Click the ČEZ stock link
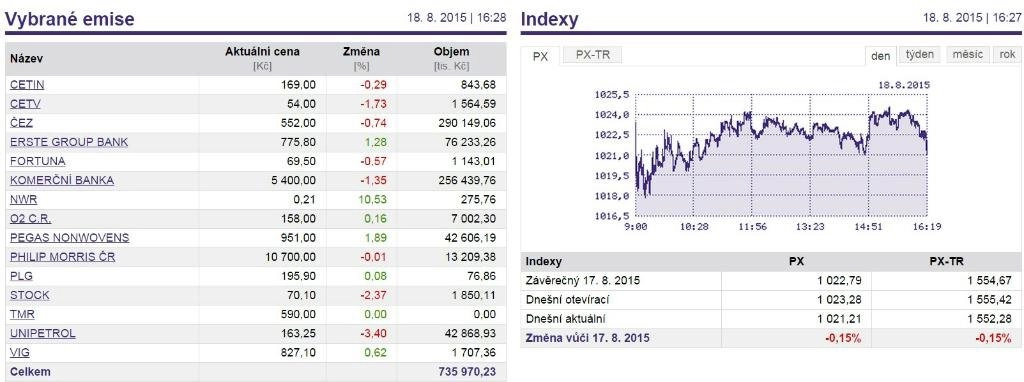This screenshot has height=382, width=1024. pyautogui.click(x=22, y=123)
